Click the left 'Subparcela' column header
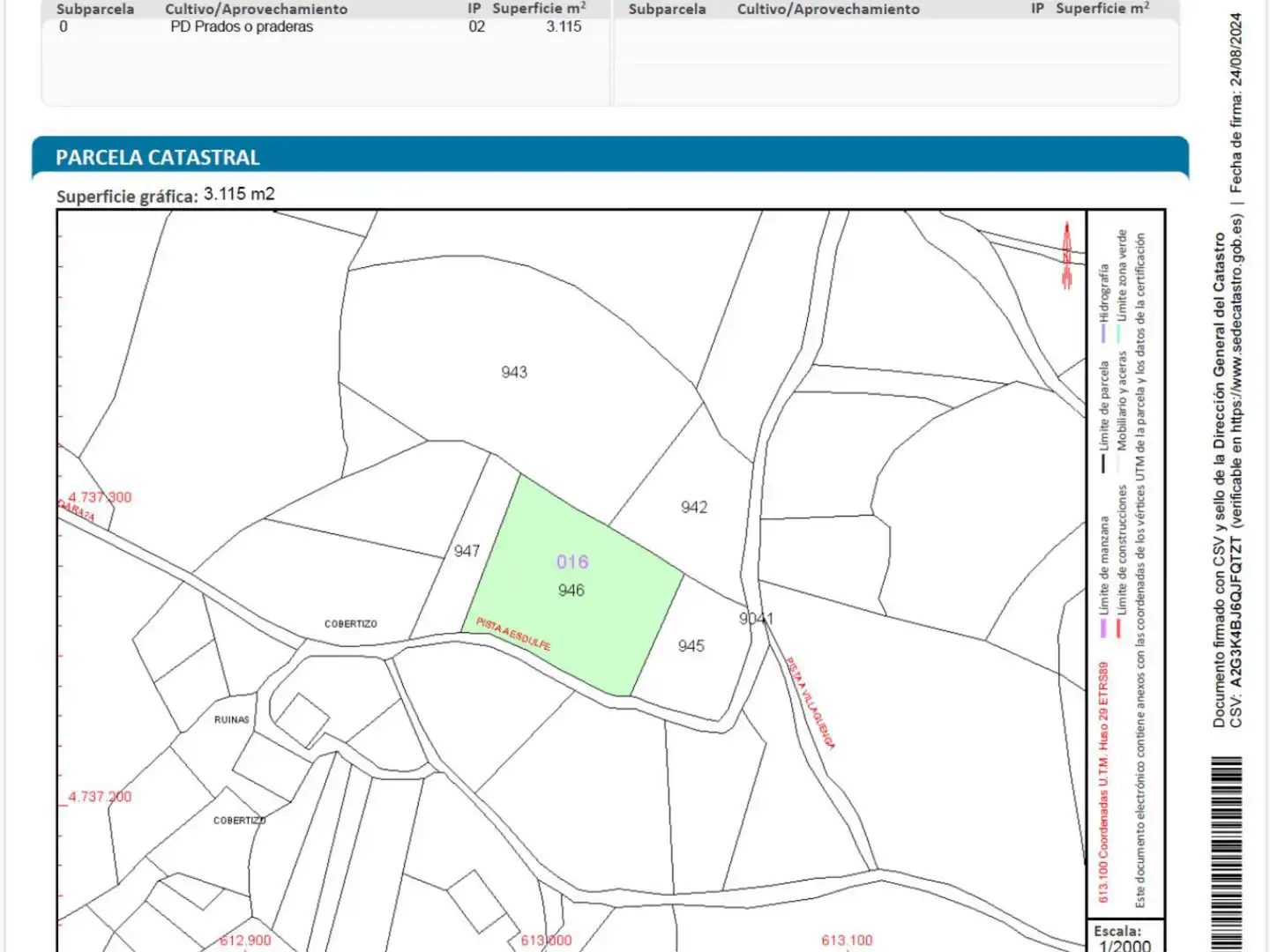 coord(95,9)
